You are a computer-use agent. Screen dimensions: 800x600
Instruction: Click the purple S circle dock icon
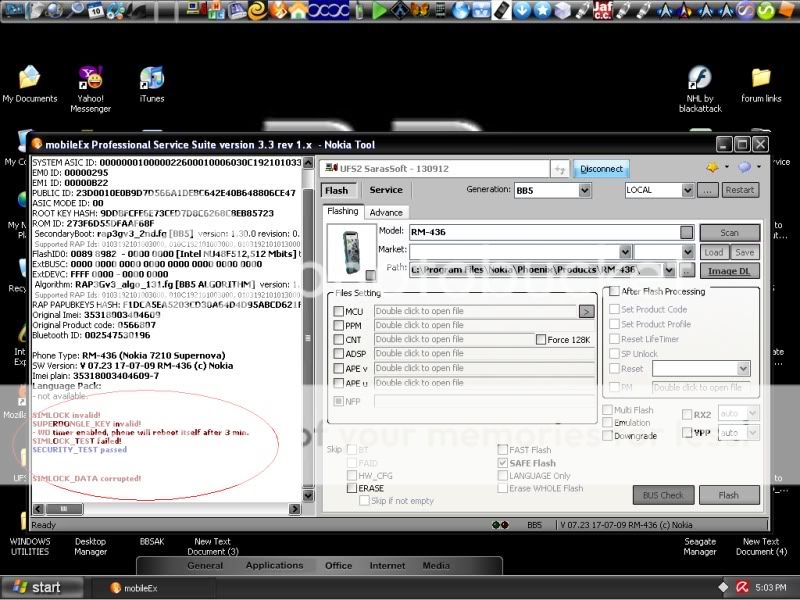pos(745,10)
